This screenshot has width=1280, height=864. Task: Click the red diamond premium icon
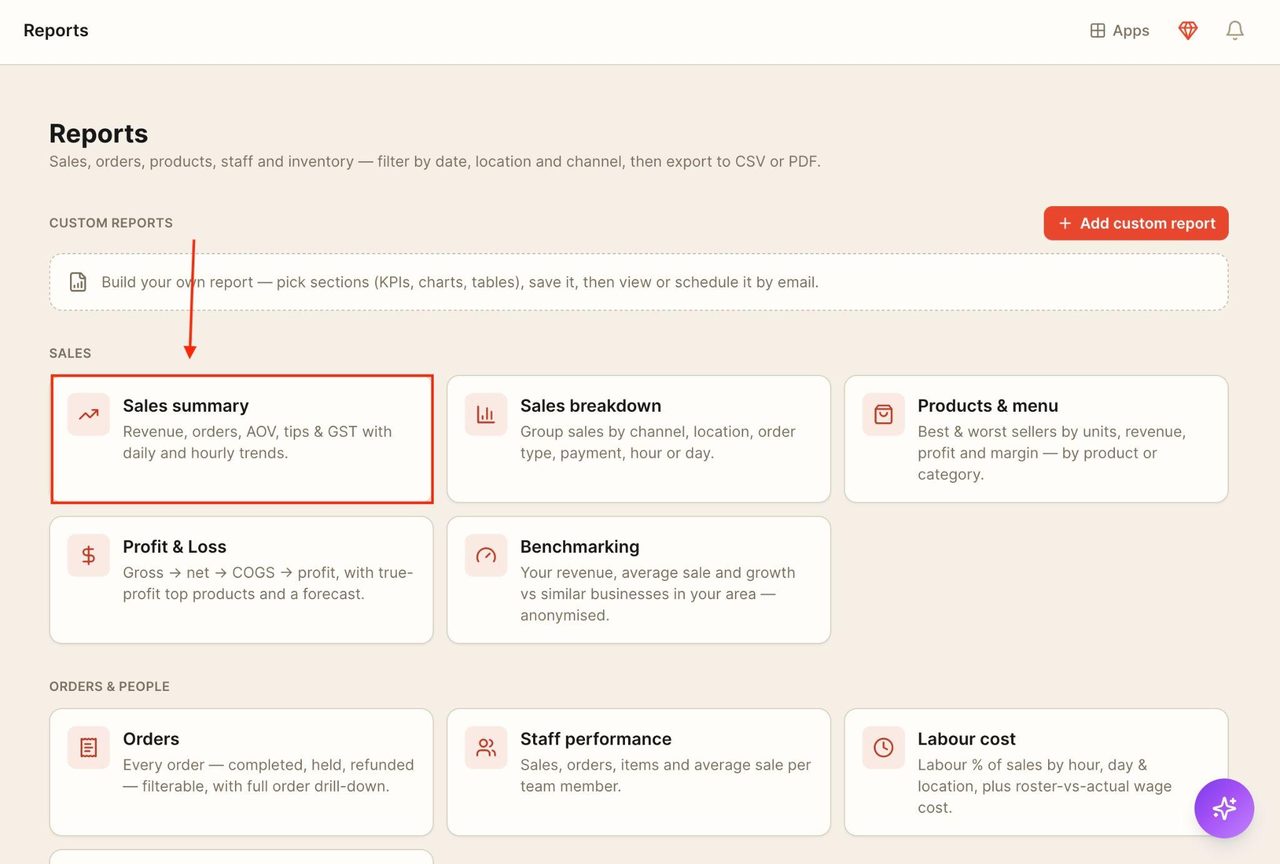point(1188,31)
